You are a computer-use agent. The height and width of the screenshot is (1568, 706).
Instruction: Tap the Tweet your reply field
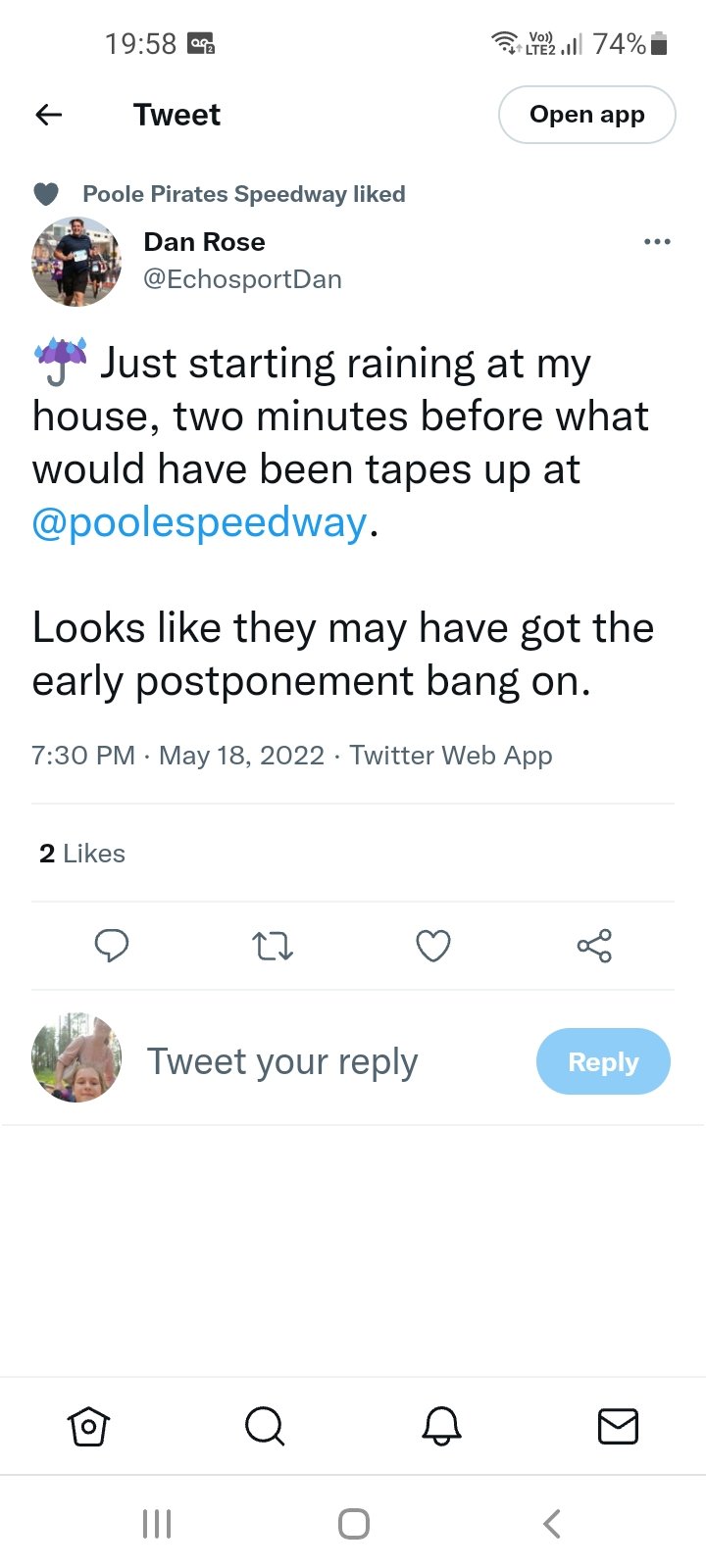282,1061
